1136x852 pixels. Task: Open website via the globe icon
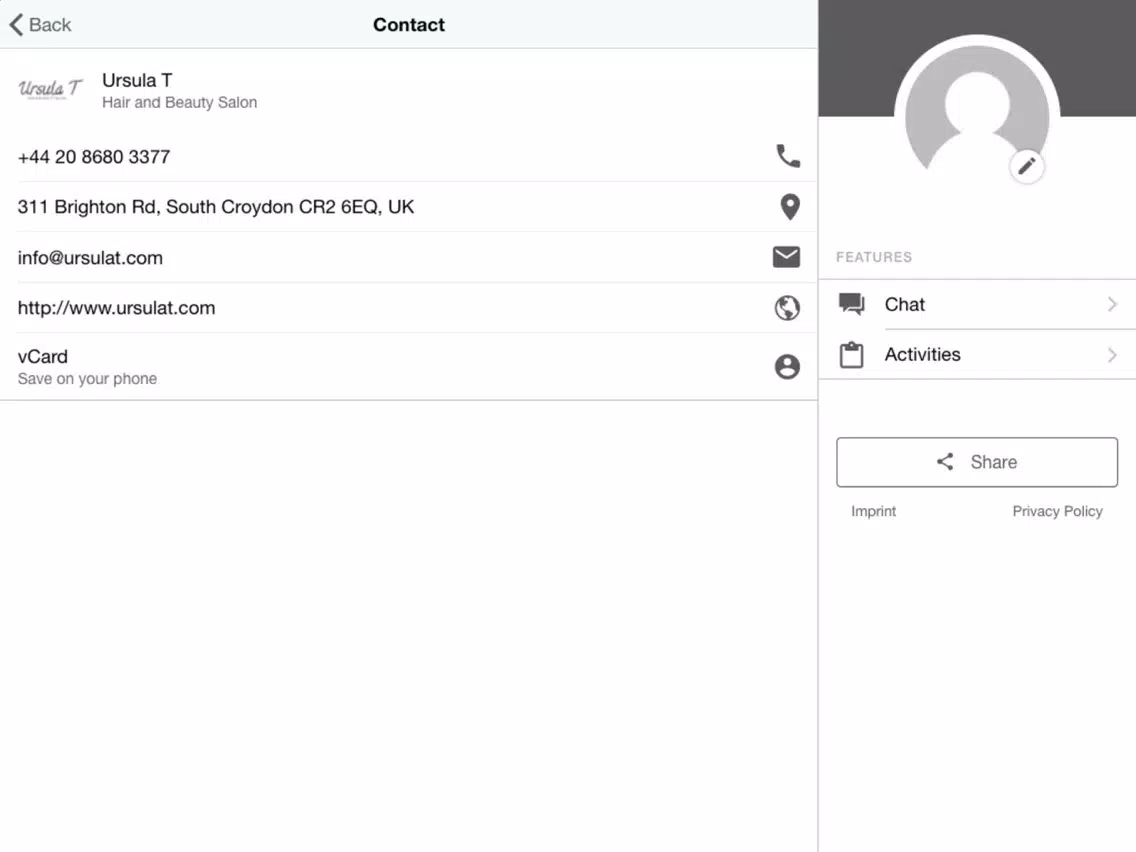coord(787,308)
